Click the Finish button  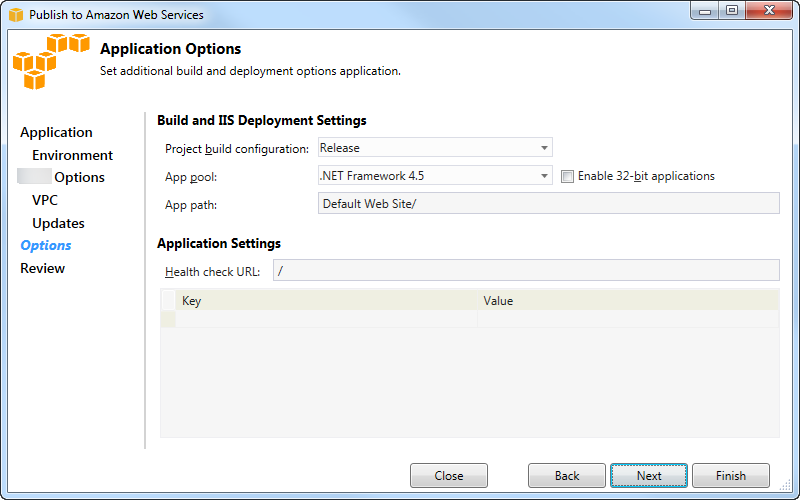(x=731, y=476)
